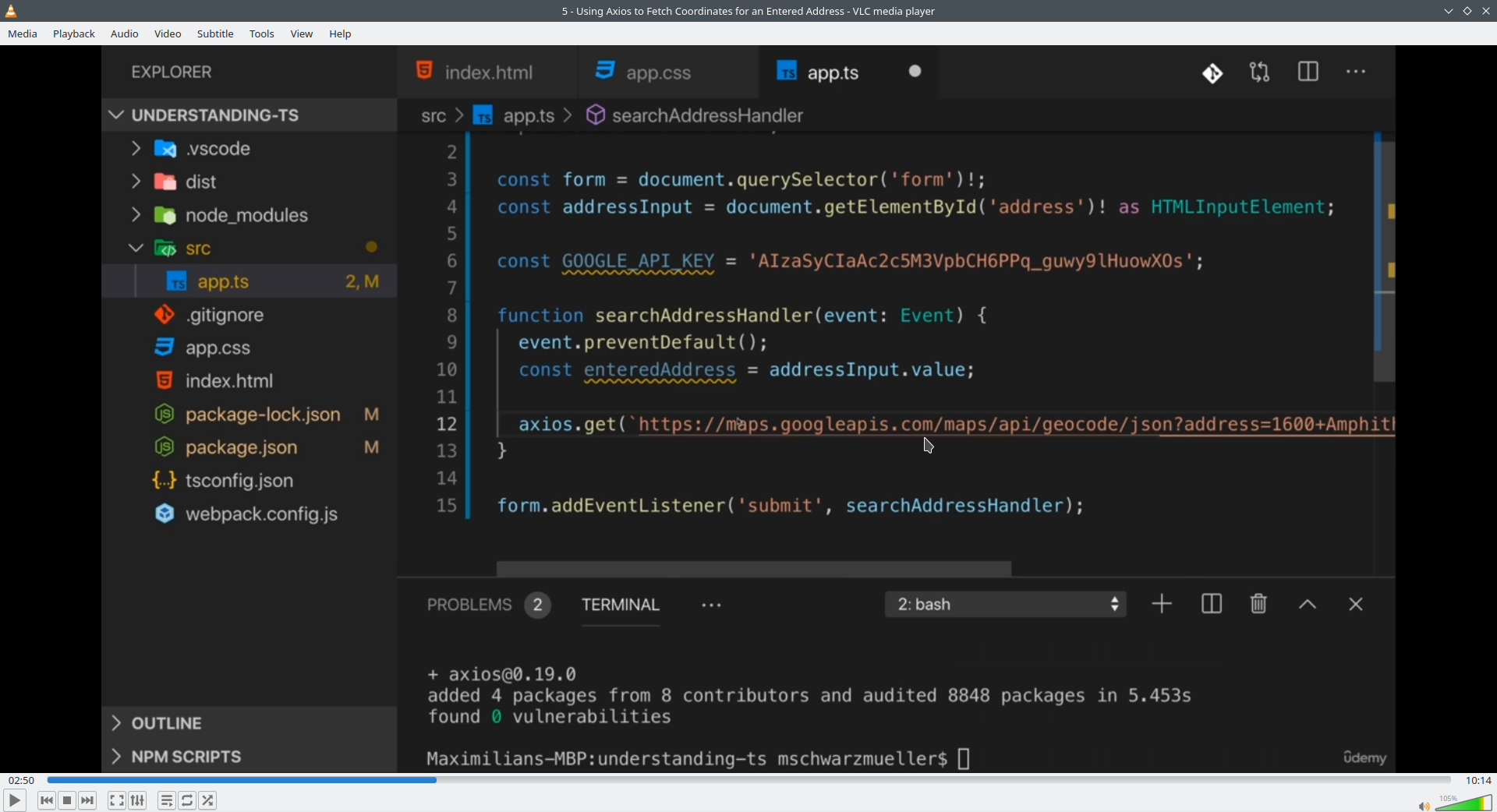Open the Audio menu
The image size is (1497, 812).
pos(125,34)
